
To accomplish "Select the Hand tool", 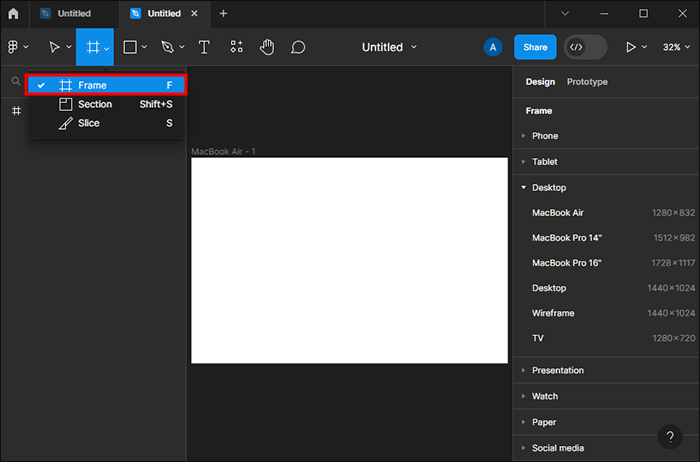I will coord(267,47).
